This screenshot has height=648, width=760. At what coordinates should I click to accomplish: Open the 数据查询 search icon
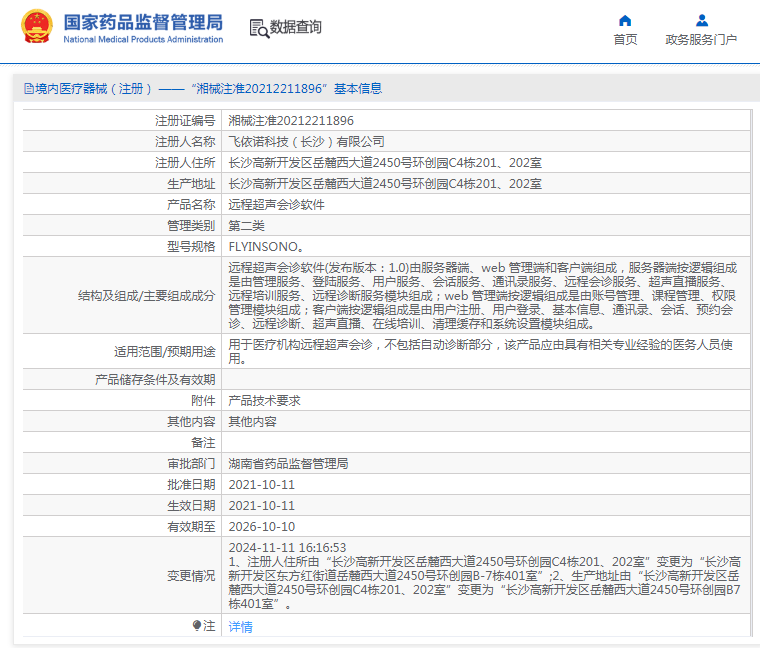259,28
